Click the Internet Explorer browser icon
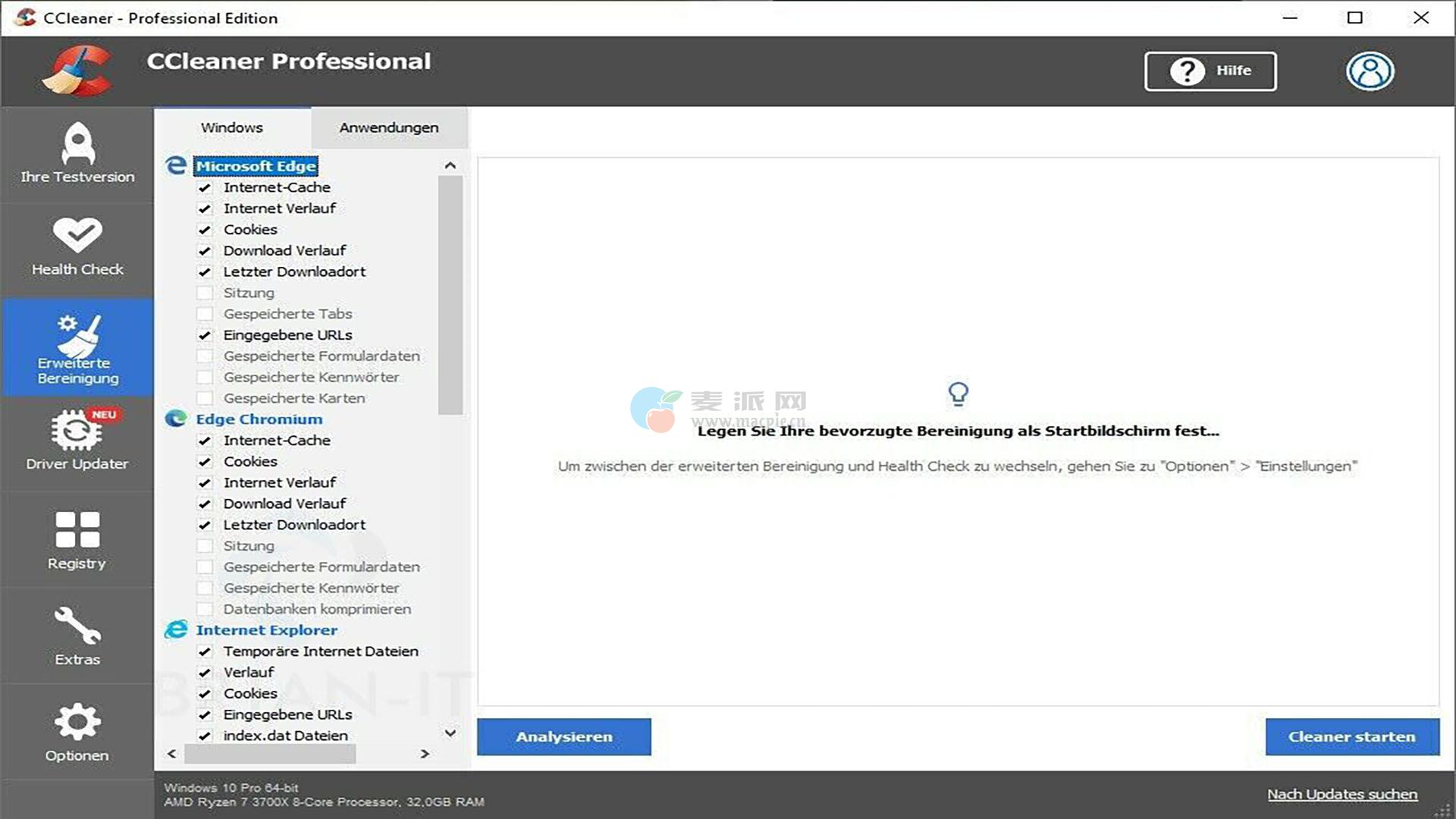Image resolution: width=1456 pixels, height=819 pixels. 176,629
